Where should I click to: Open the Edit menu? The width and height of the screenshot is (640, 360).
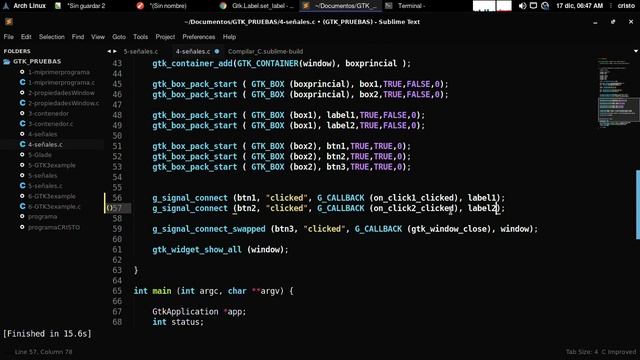(26, 37)
